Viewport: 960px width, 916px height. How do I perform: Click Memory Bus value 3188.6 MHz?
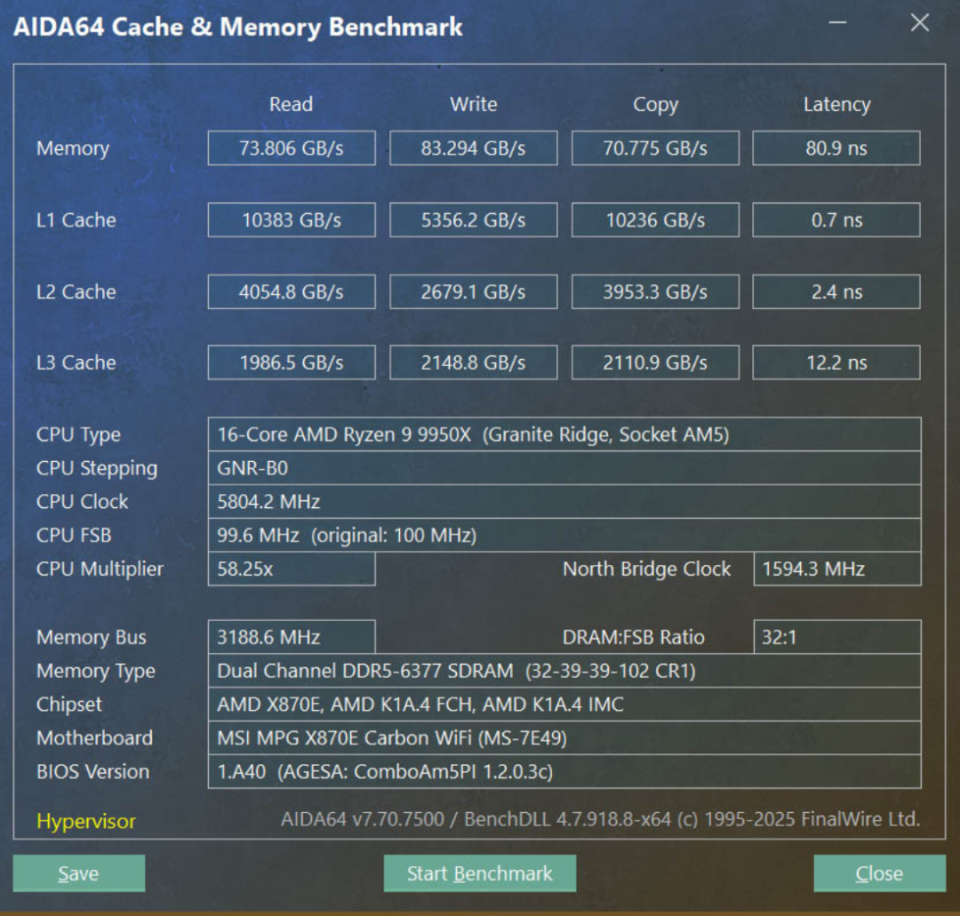pyautogui.click(x=291, y=637)
